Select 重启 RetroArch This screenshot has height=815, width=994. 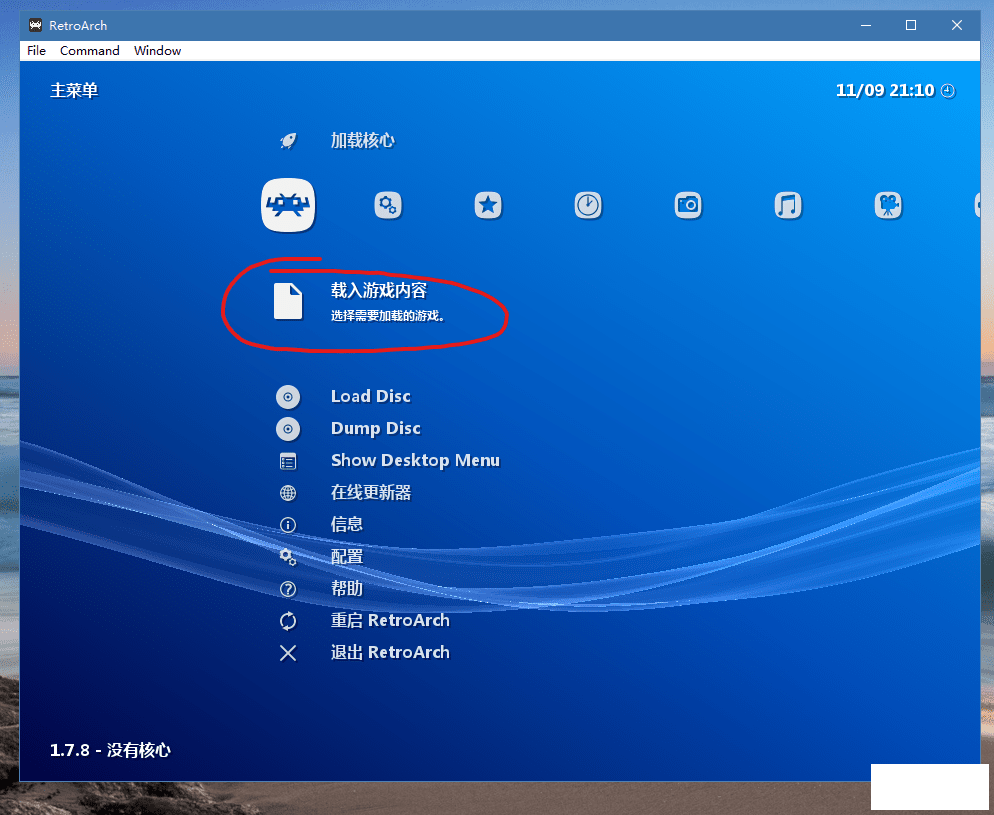click(390, 620)
